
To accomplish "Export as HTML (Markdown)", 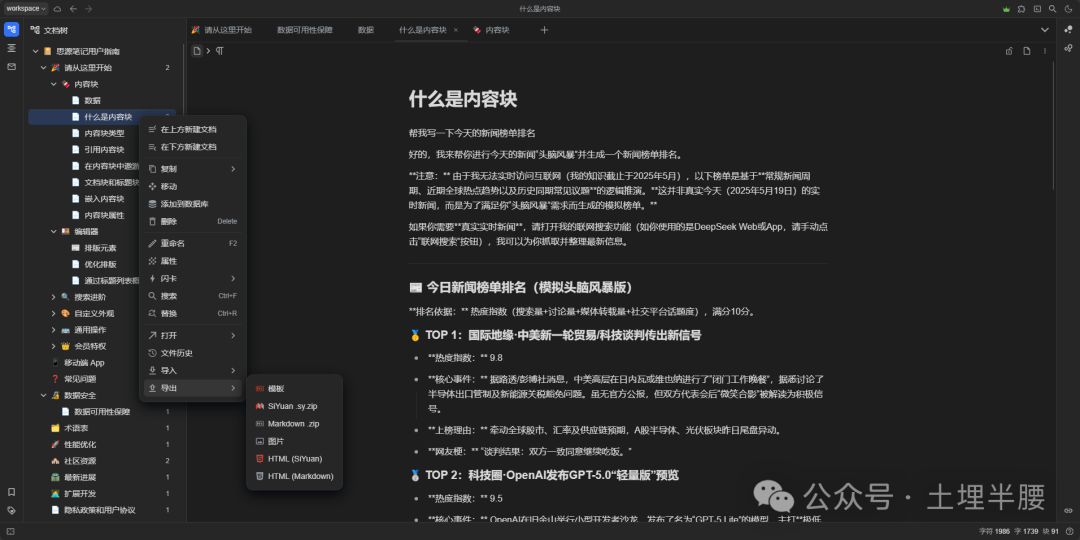I will 294,476.
